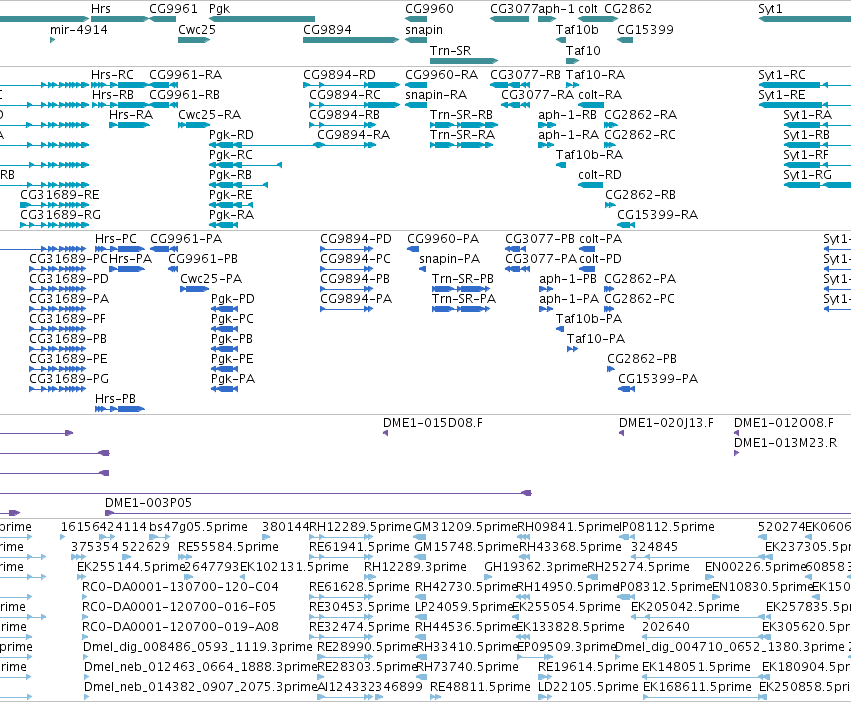Image resolution: width=851 pixels, height=702 pixels.
Task: Click the Syt1 gene label
Action: 770,9
